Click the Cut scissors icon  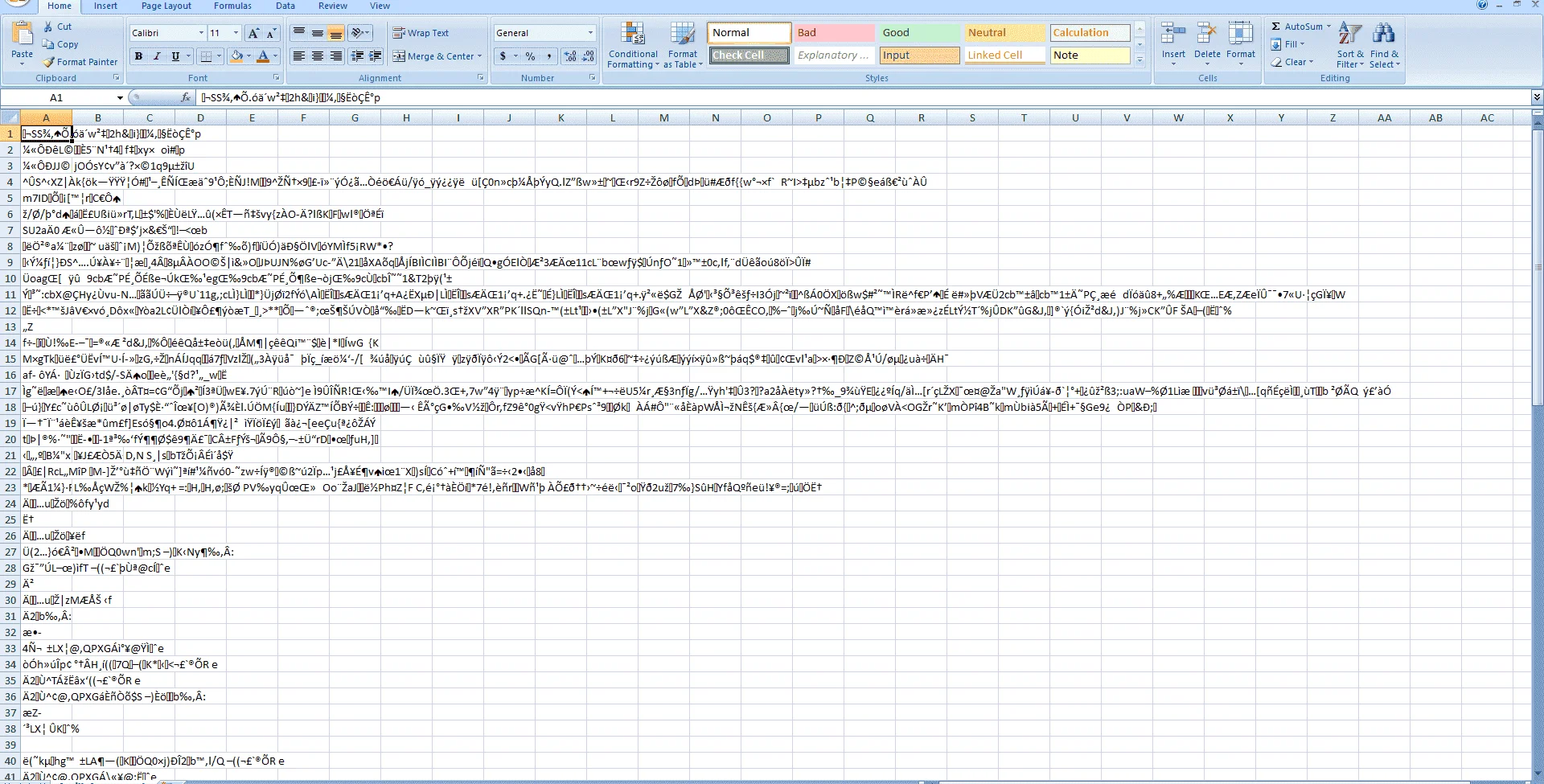pos(48,27)
